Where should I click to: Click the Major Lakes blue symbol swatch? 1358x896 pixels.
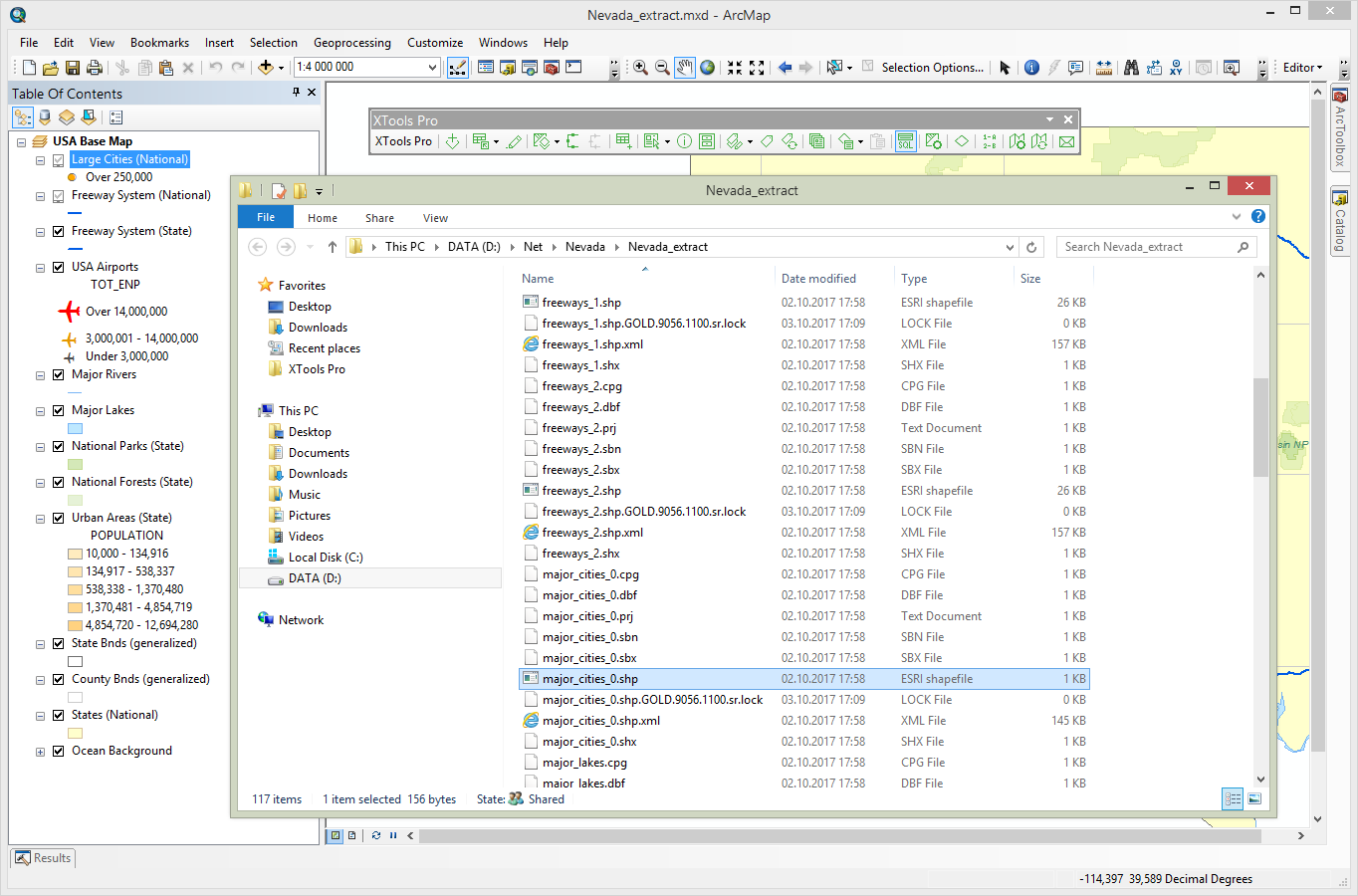click(75, 429)
